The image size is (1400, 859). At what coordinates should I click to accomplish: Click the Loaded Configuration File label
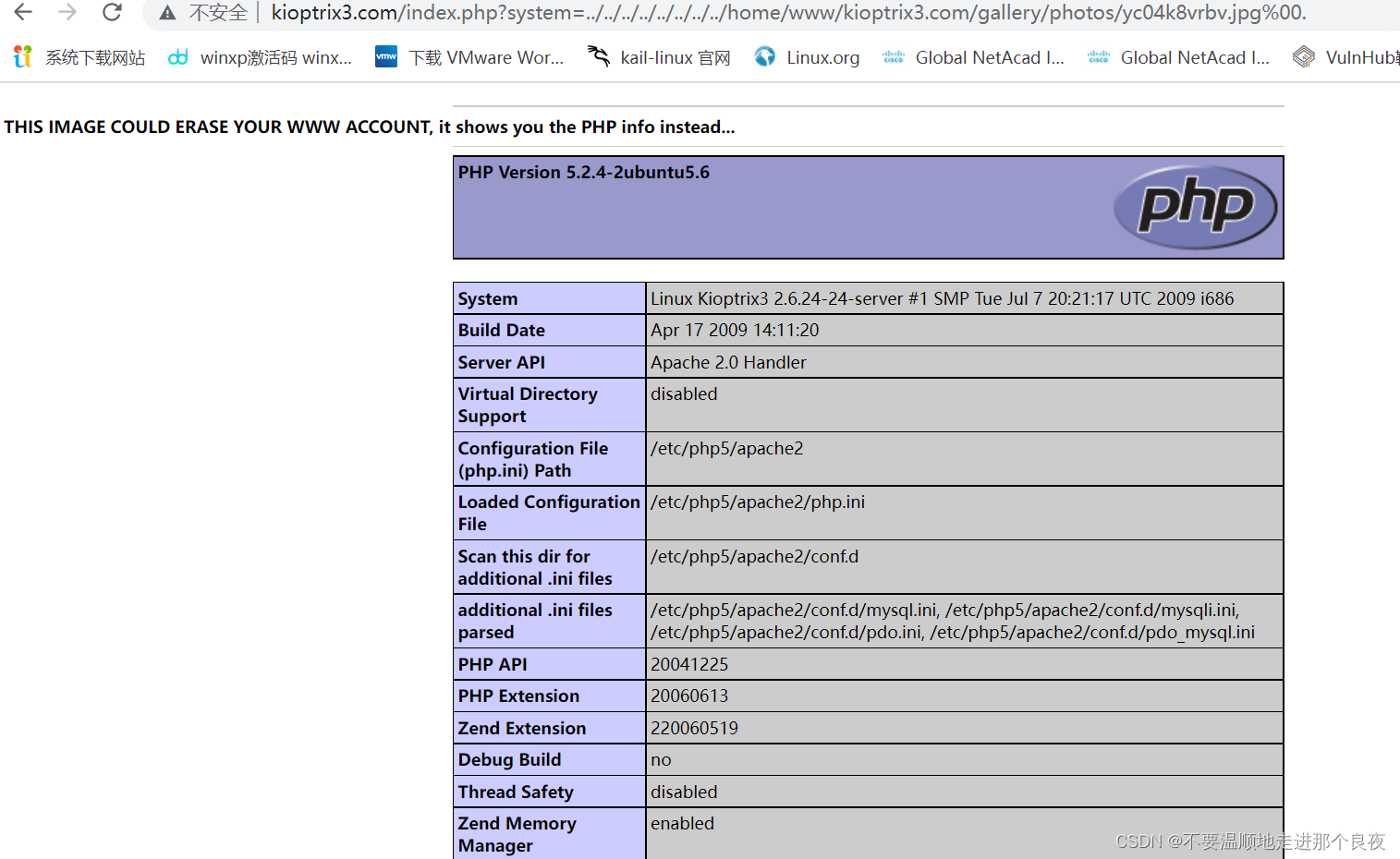pyautogui.click(x=549, y=514)
